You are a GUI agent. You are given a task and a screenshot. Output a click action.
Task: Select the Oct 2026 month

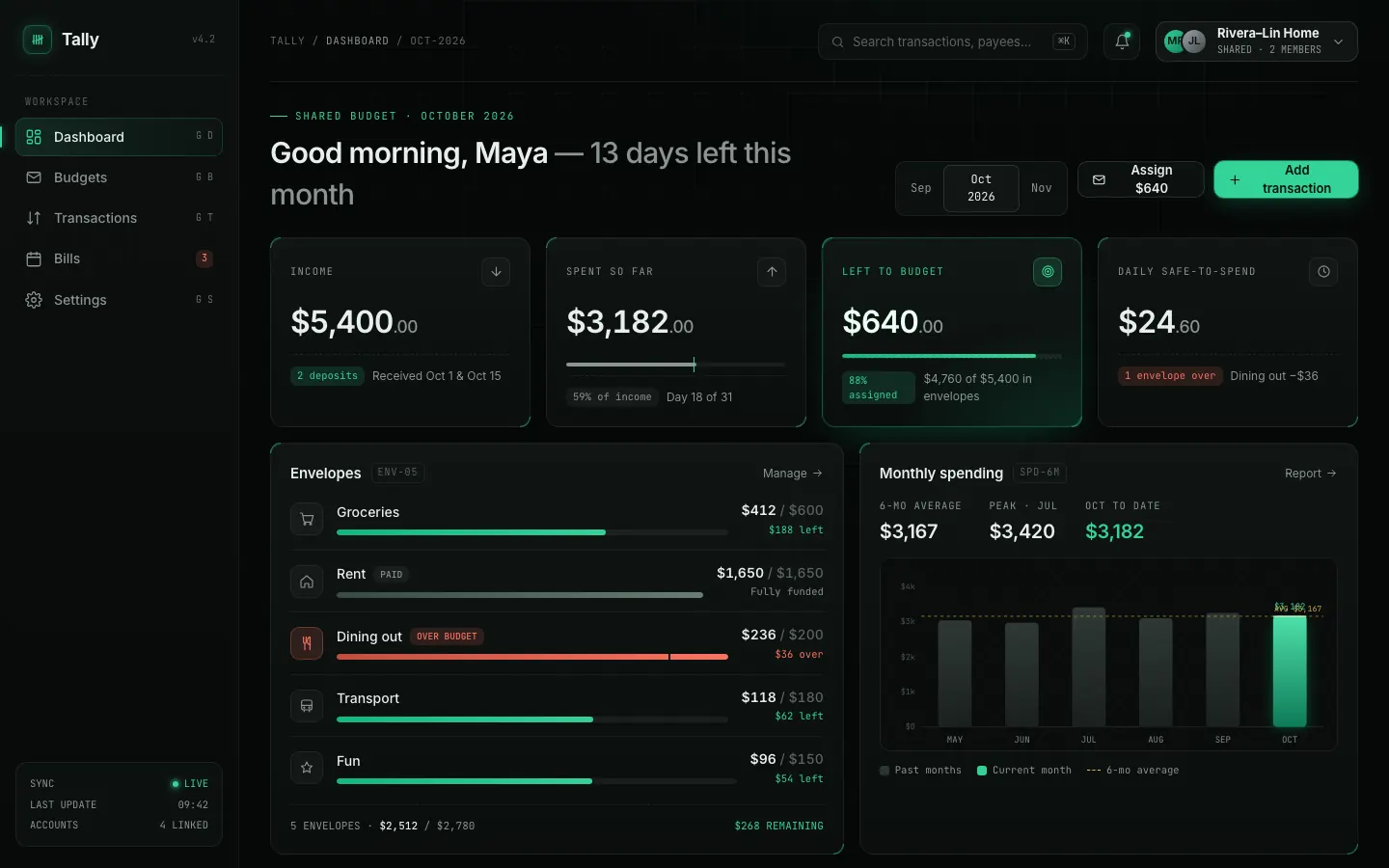tap(981, 188)
